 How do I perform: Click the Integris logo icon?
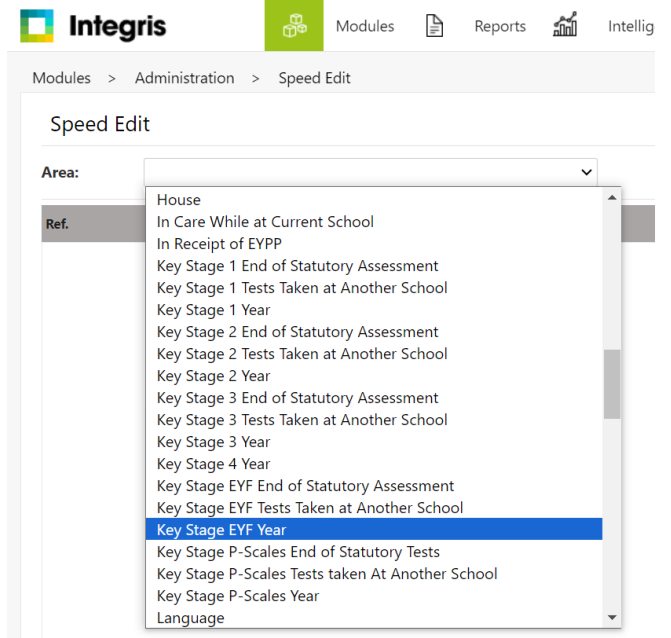pyautogui.click(x=36, y=26)
